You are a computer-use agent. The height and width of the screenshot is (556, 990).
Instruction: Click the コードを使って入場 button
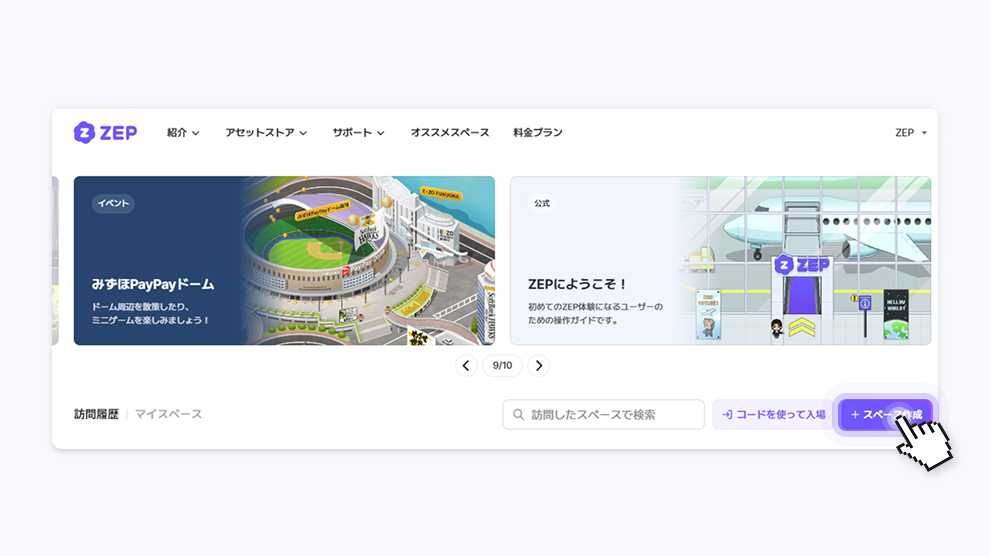pyautogui.click(x=773, y=415)
